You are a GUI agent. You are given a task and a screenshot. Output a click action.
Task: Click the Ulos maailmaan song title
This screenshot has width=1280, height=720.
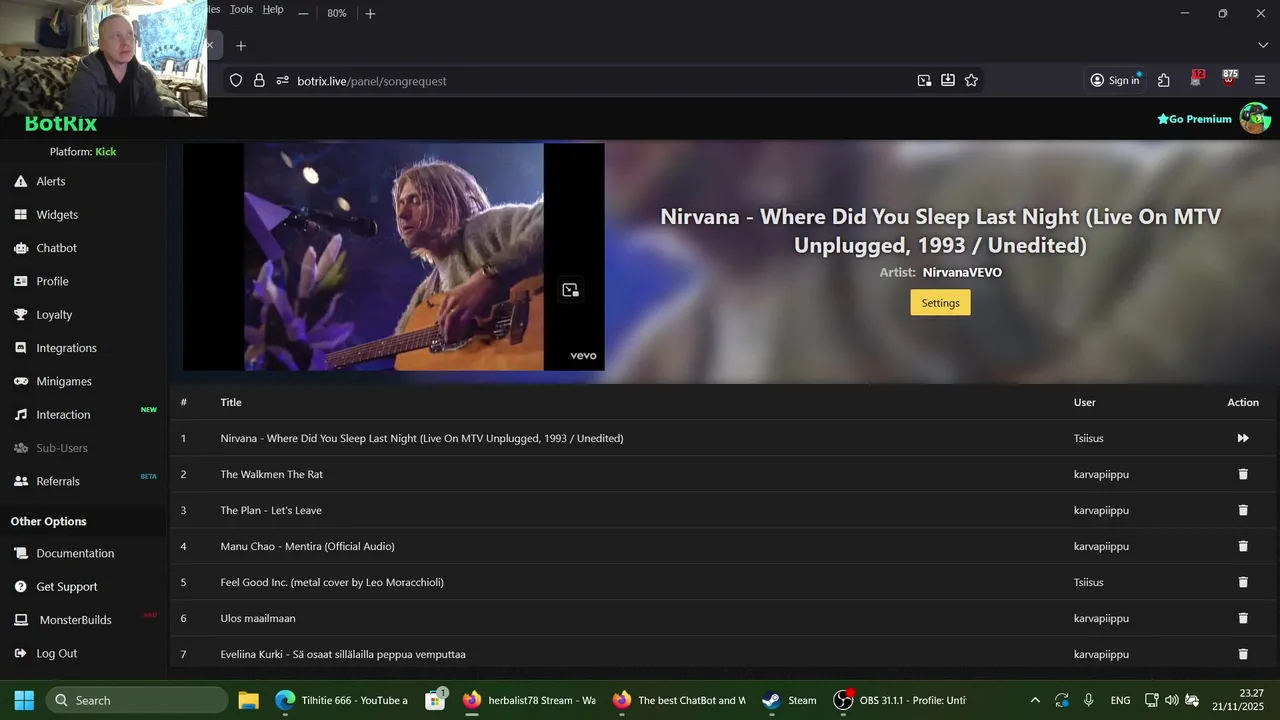(258, 618)
